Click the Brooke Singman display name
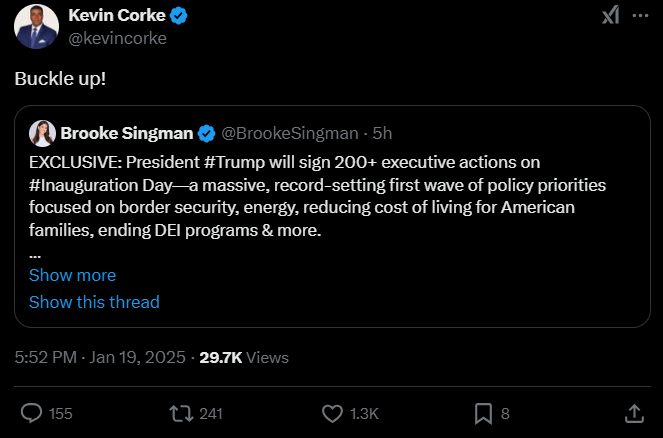Image resolution: width=663 pixels, height=438 pixels. click(127, 134)
